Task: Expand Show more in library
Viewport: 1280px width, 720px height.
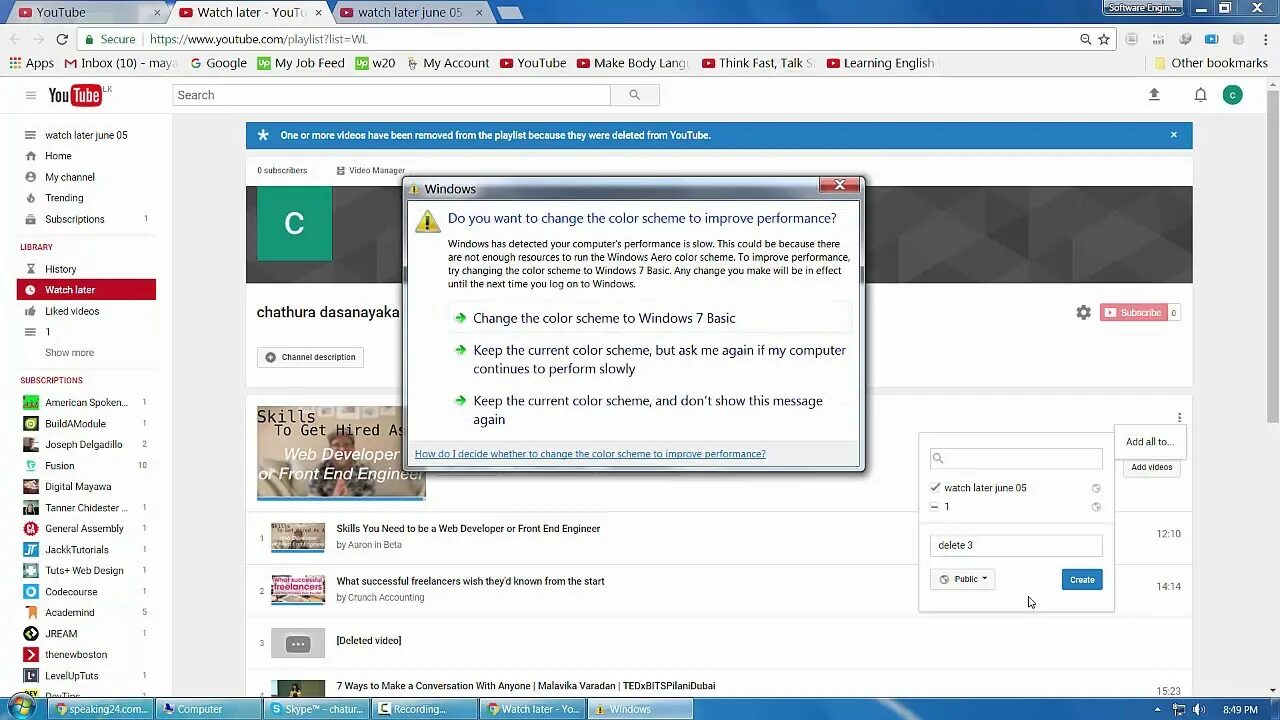Action: (69, 353)
